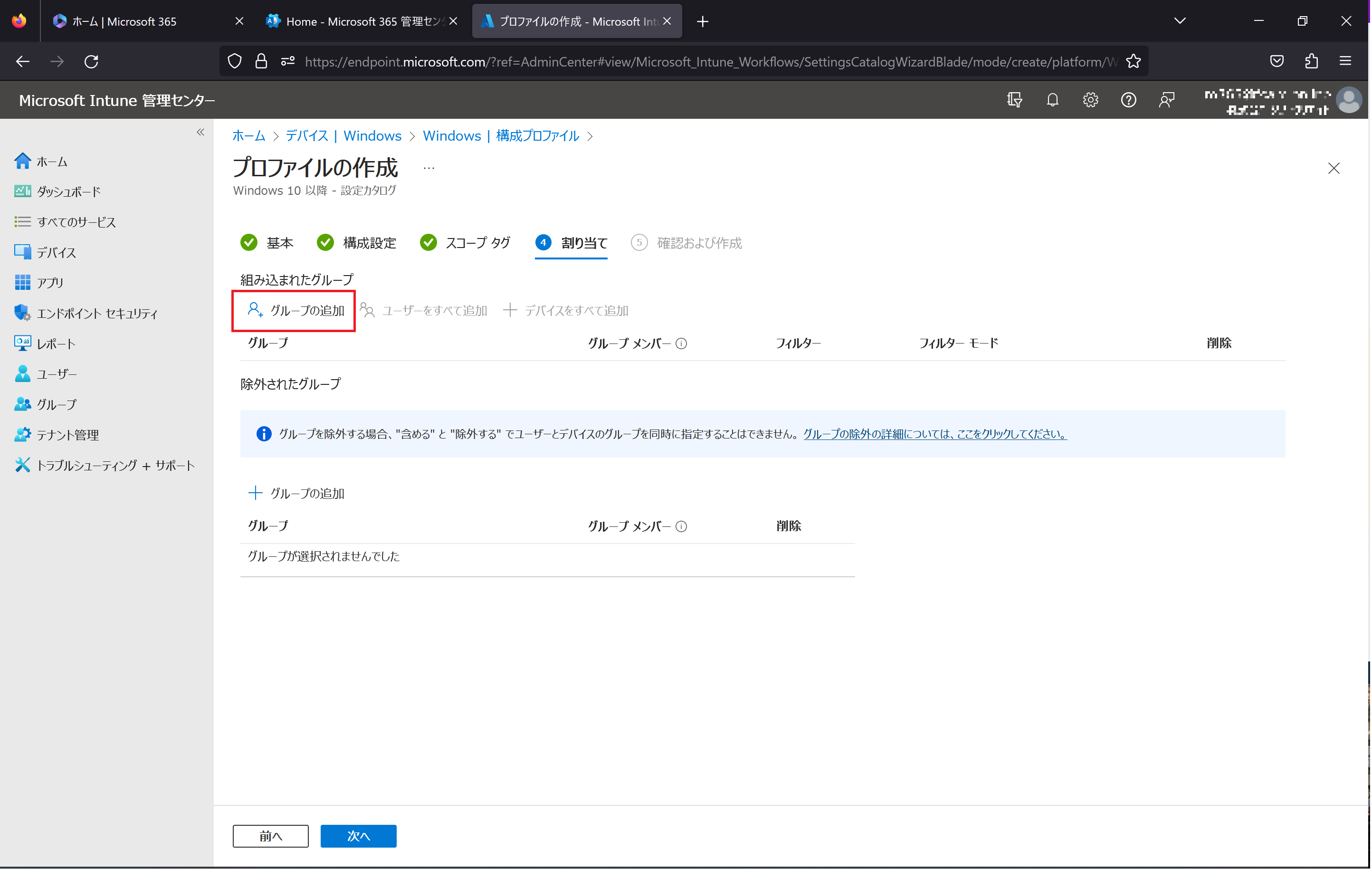Click グループの追加 under 組み込まれたグループ

pyautogui.click(x=295, y=311)
